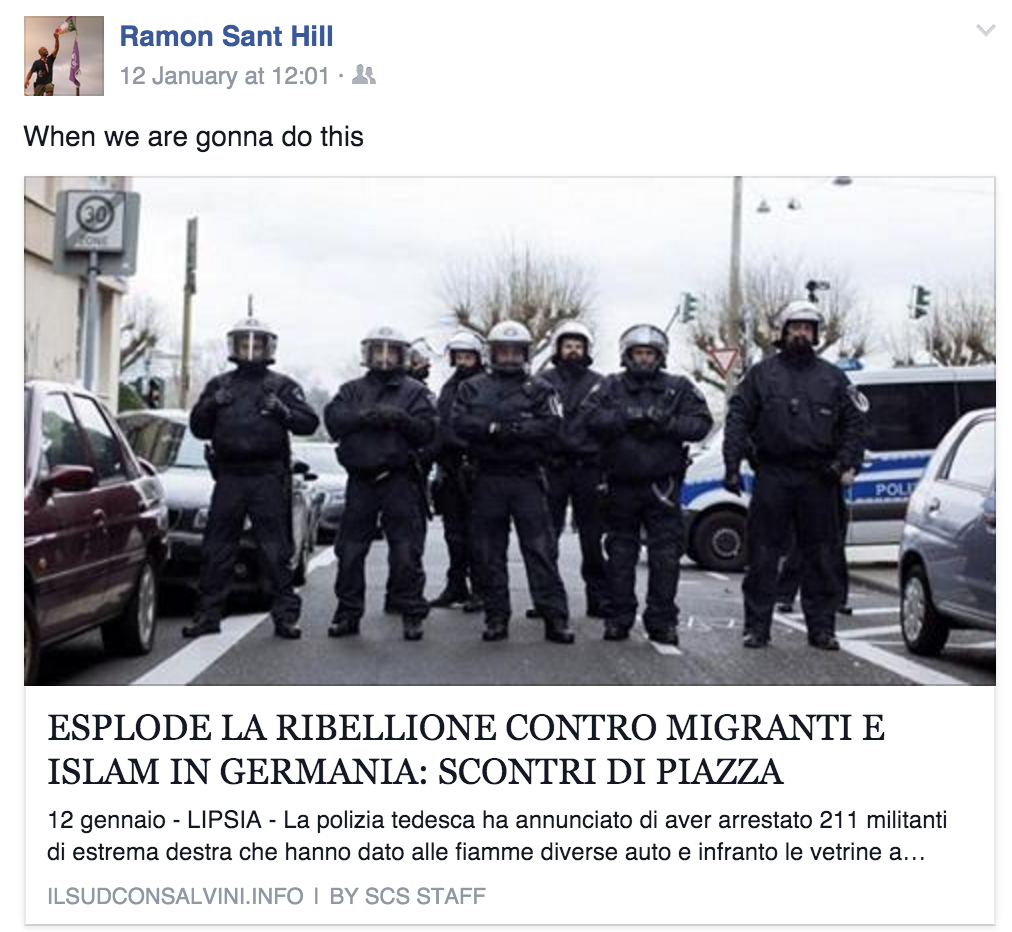The height and width of the screenshot is (932, 1012).
Task: Open Ramon Sant Hill's profile picture
Action: [x=64, y=56]
